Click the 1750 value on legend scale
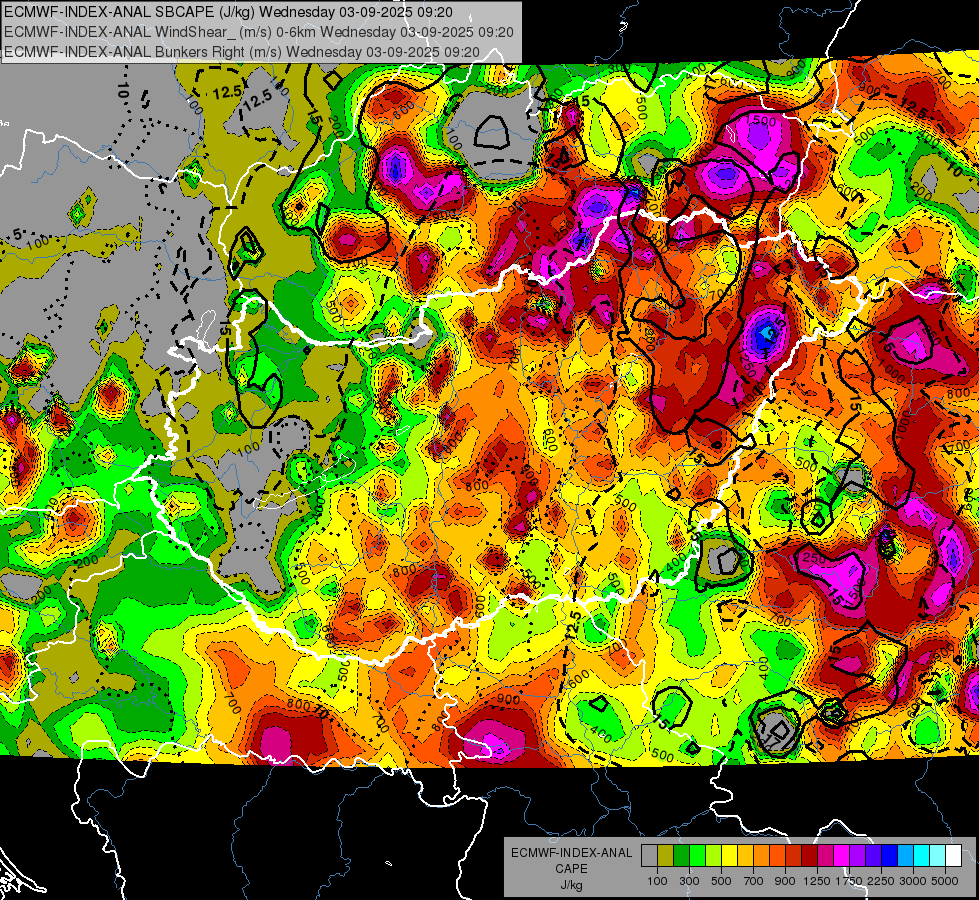The width and height of the screenshot is (979, 900). pos(849,881)
